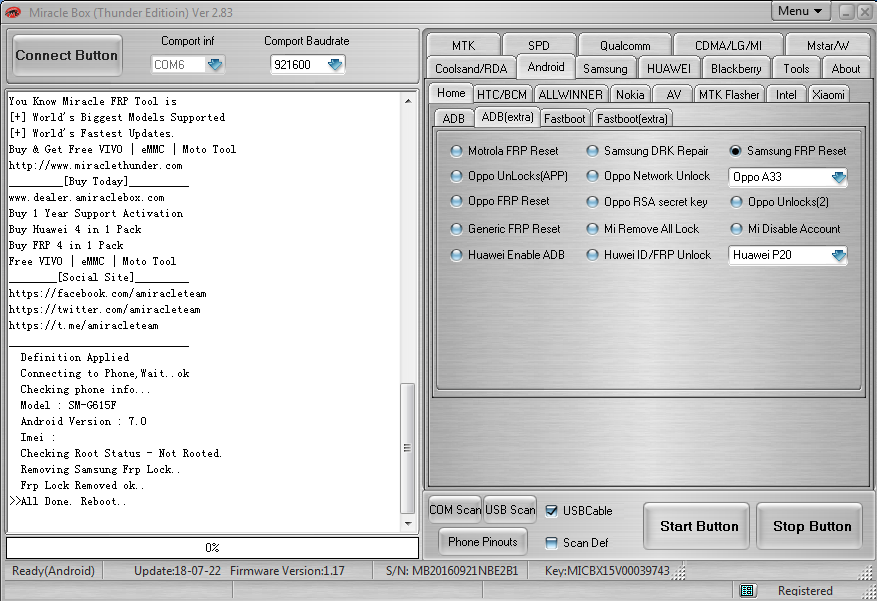This screenshot has height=601, width=877.
Task: Expand the Huawei P20 model dropdown
Action: point(838,255)
